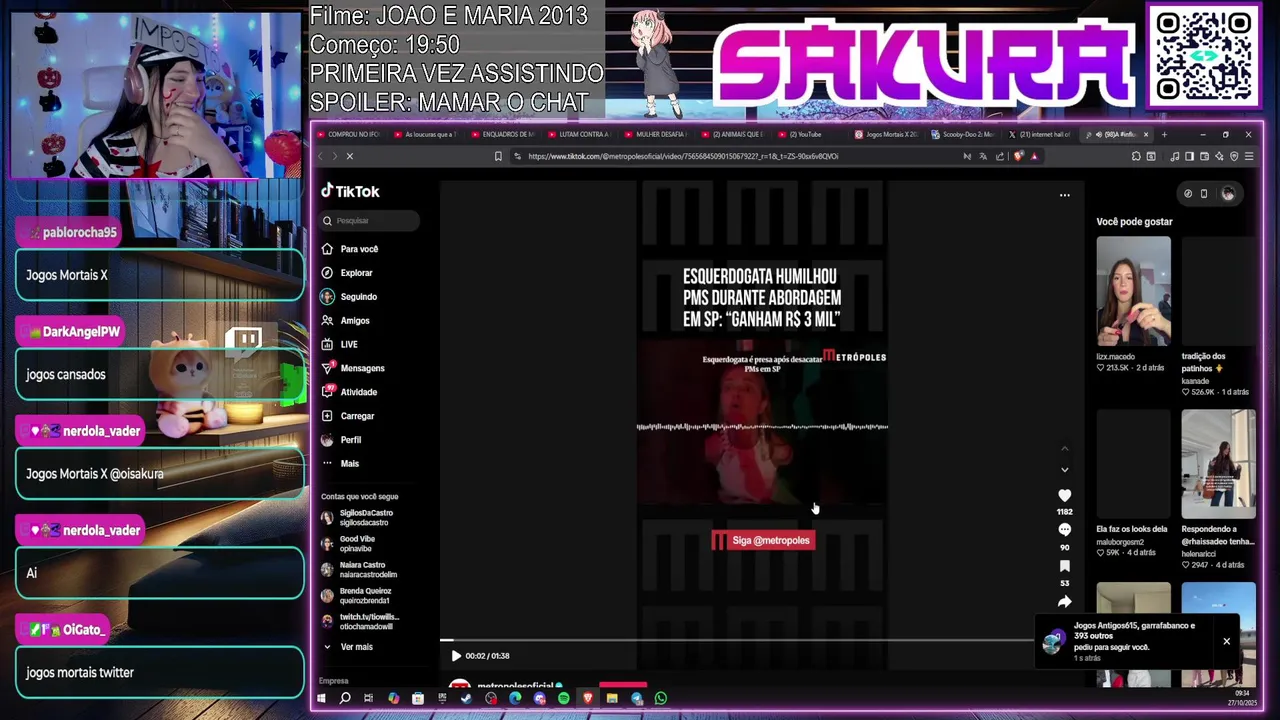Viewport: 1280px width, 720px height.
Task: Click the TikTok search field
Action: click(370, 220)
